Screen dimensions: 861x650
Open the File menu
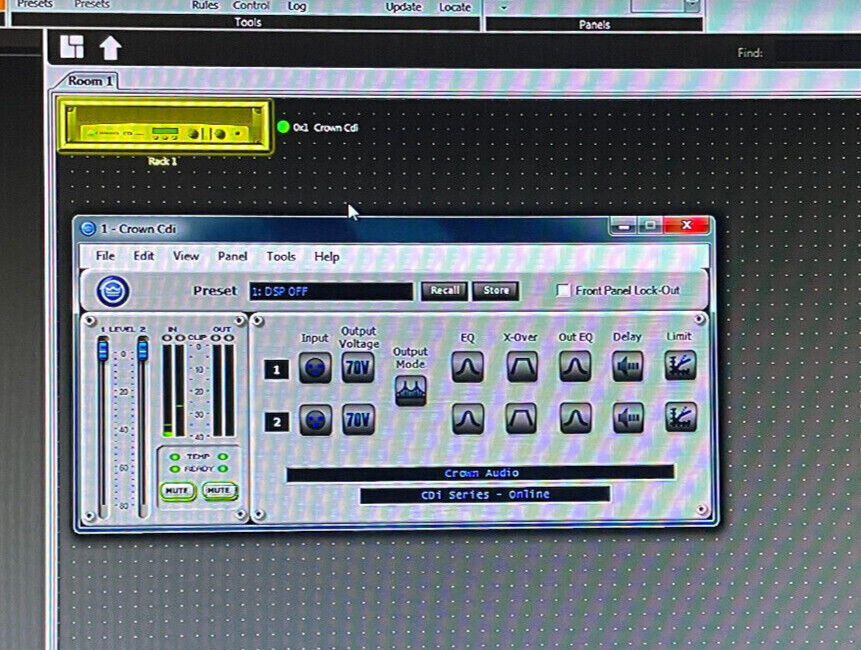click(x=105, y=256)
